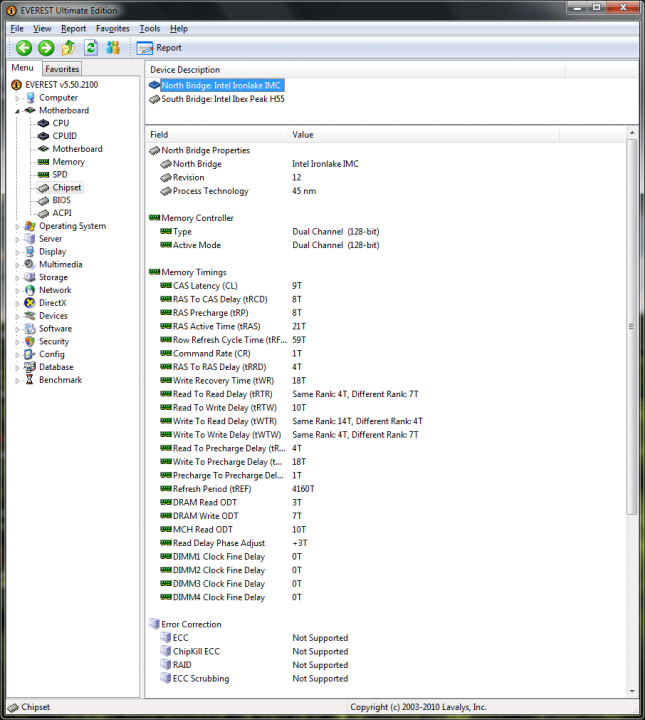The image size is (645, 720).
Task: Expand the Devices tree node
Action: point(17,317)
